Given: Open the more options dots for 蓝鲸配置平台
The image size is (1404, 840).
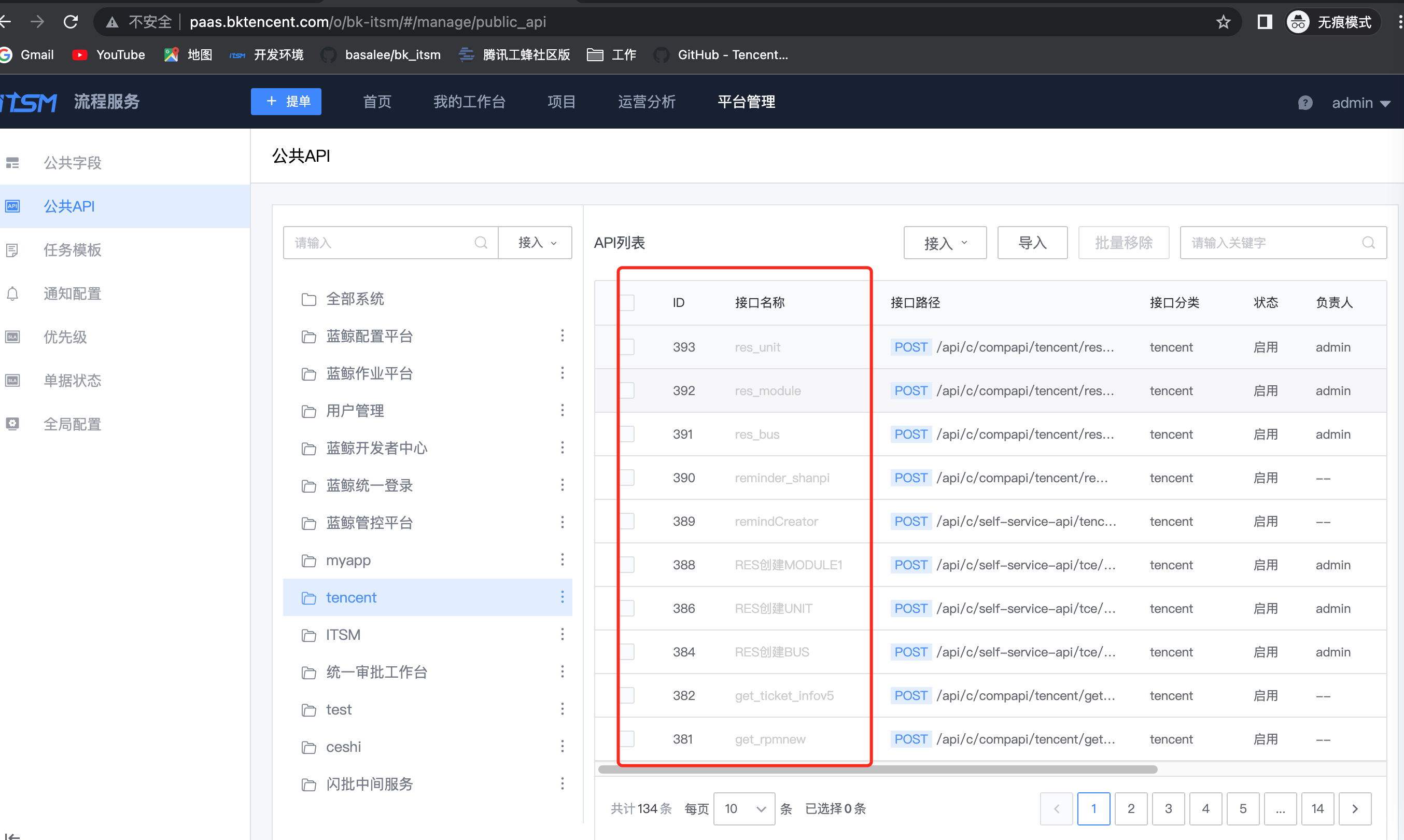Looking at the screenshot, I should 562,335.
